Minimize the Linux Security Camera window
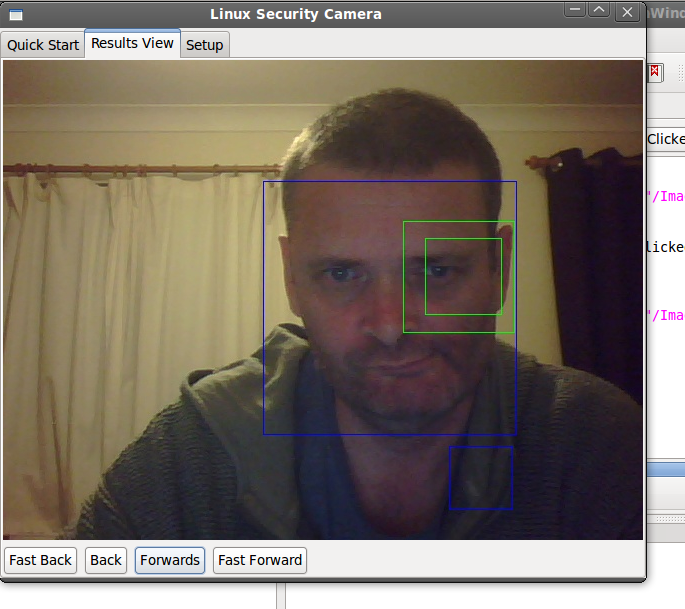 point(574,11)
